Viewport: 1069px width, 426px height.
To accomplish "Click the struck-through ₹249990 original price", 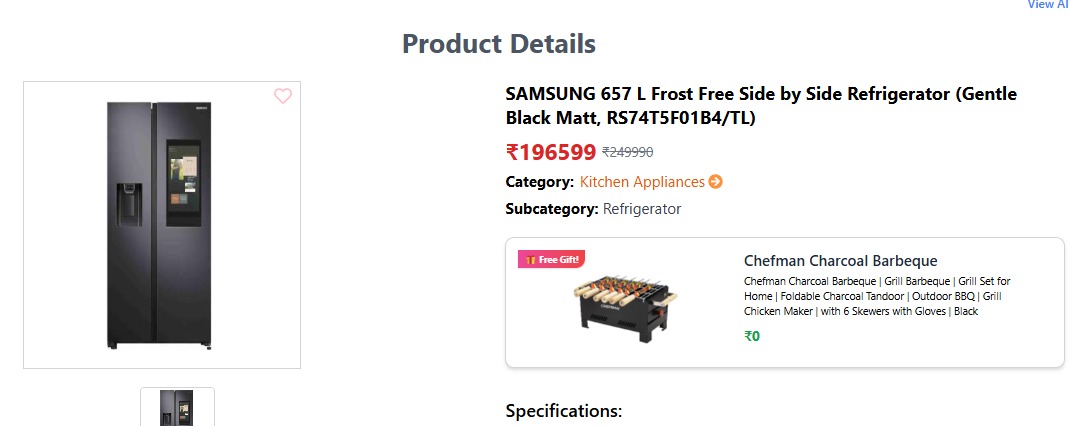I will 627,152.
